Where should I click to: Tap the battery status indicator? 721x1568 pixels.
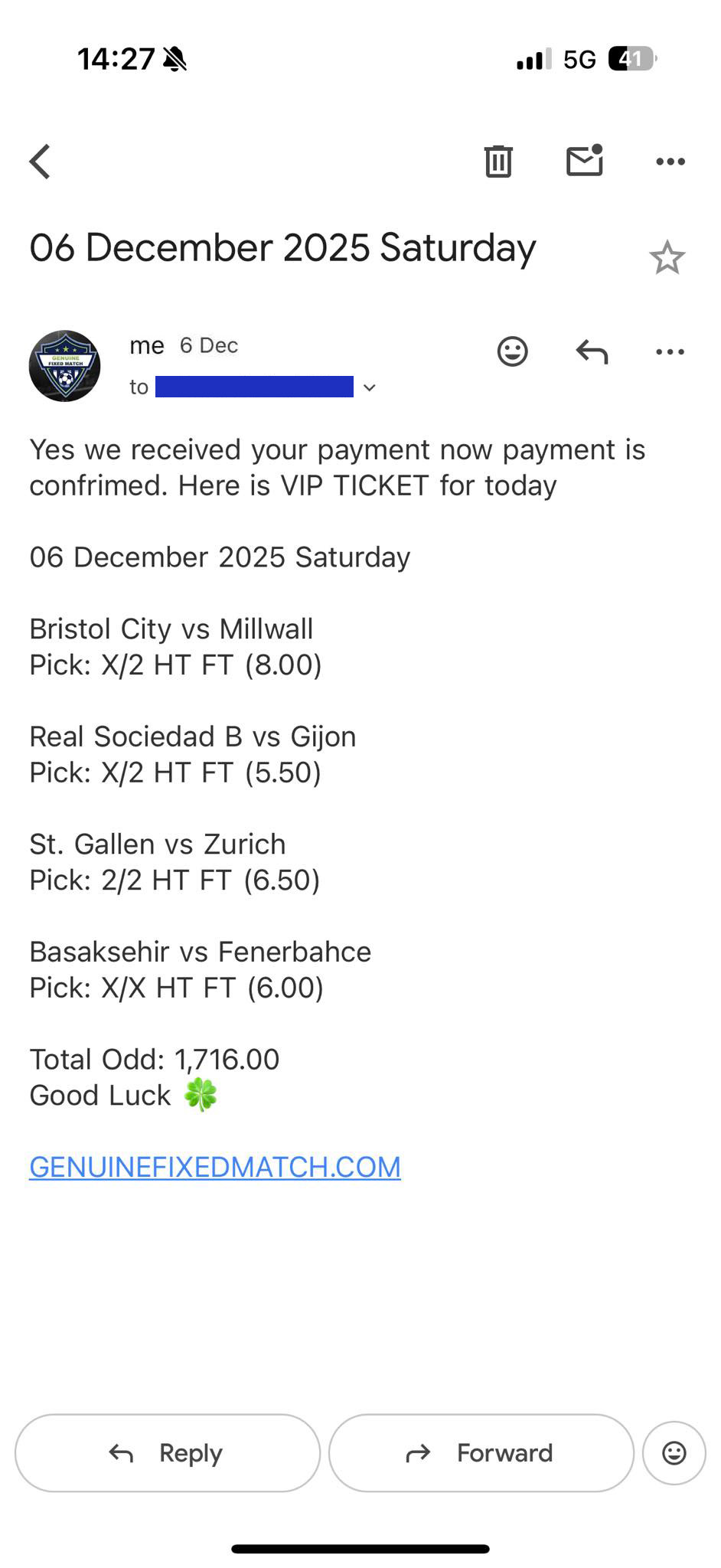pyautogui.click(x=631, y=59)
